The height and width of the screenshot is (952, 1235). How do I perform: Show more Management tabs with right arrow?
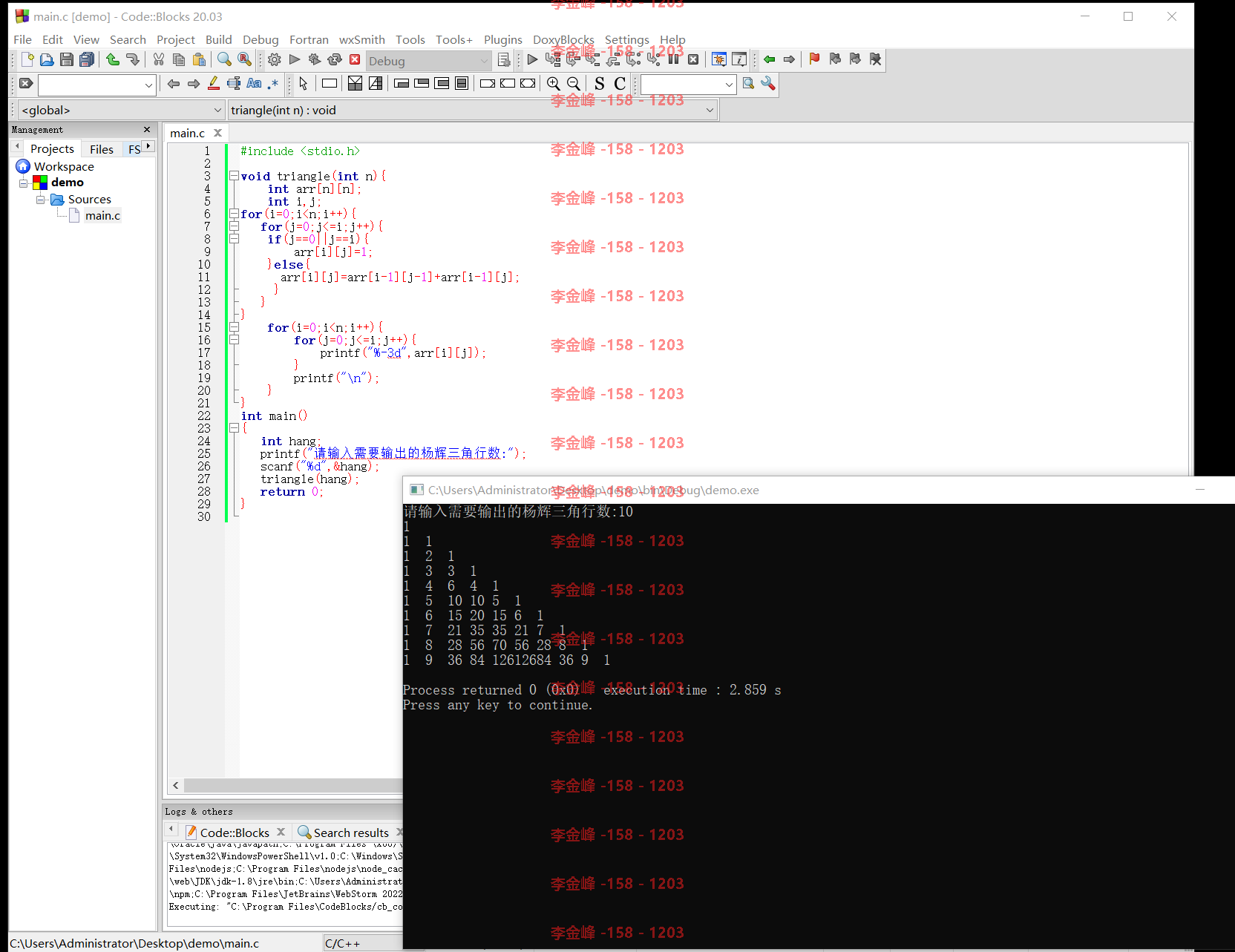point(148,146)
